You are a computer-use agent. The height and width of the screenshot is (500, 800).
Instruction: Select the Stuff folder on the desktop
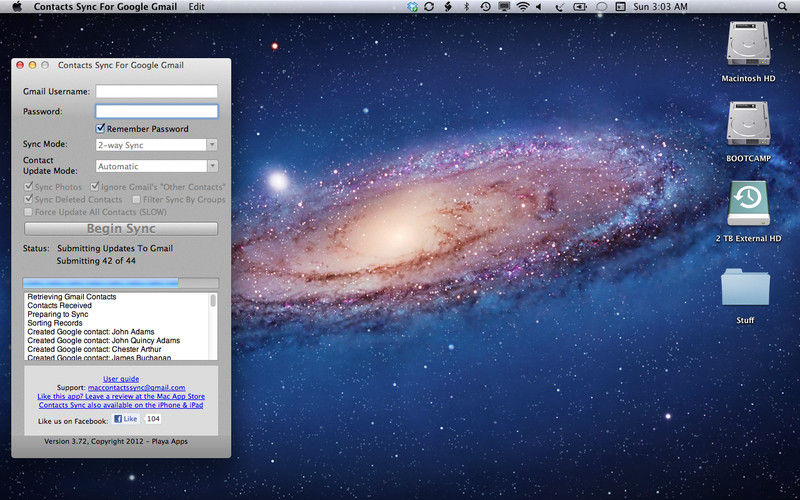coord(745,287)
